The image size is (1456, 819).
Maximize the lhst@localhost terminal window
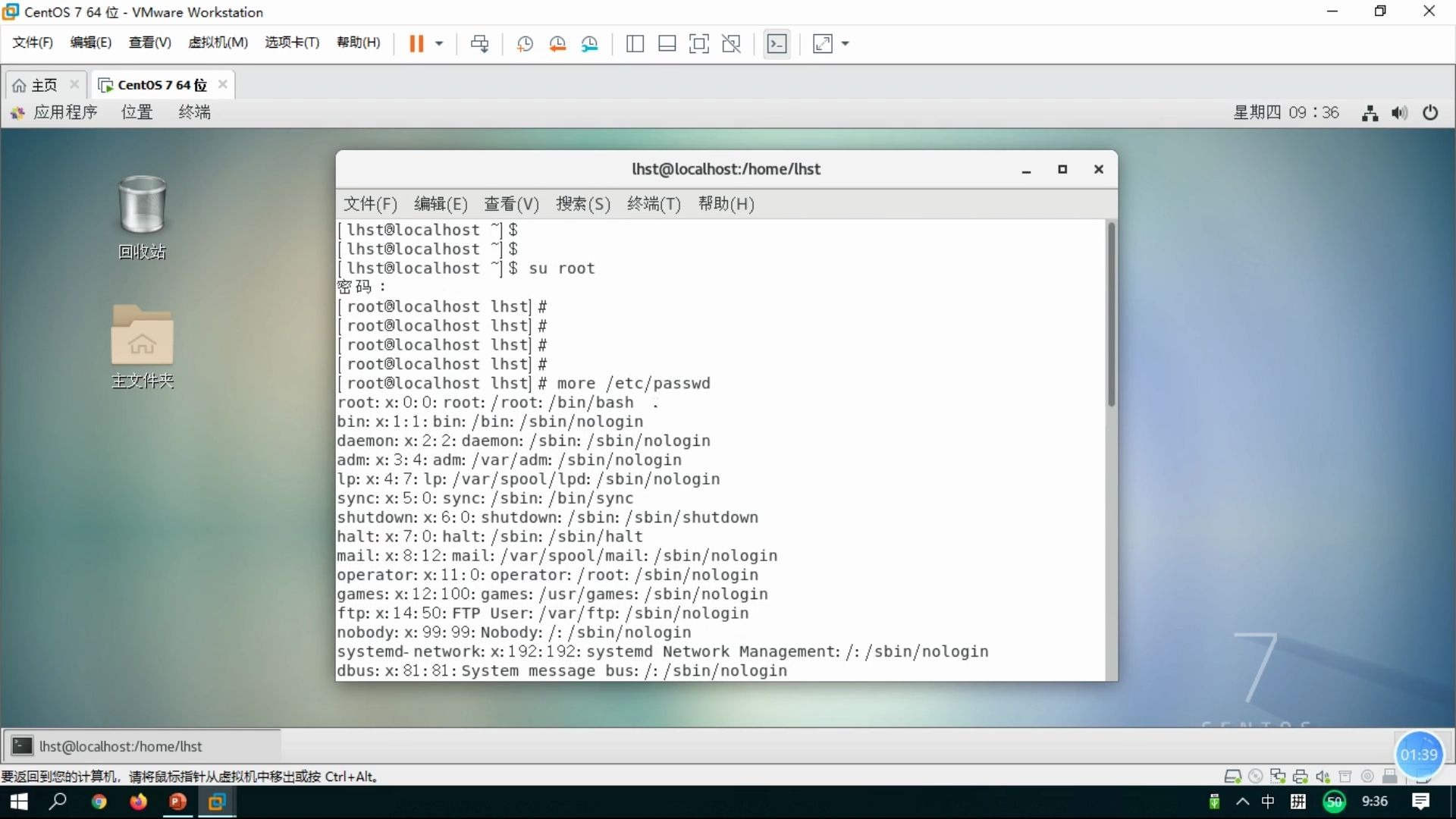pos(1062,169)
